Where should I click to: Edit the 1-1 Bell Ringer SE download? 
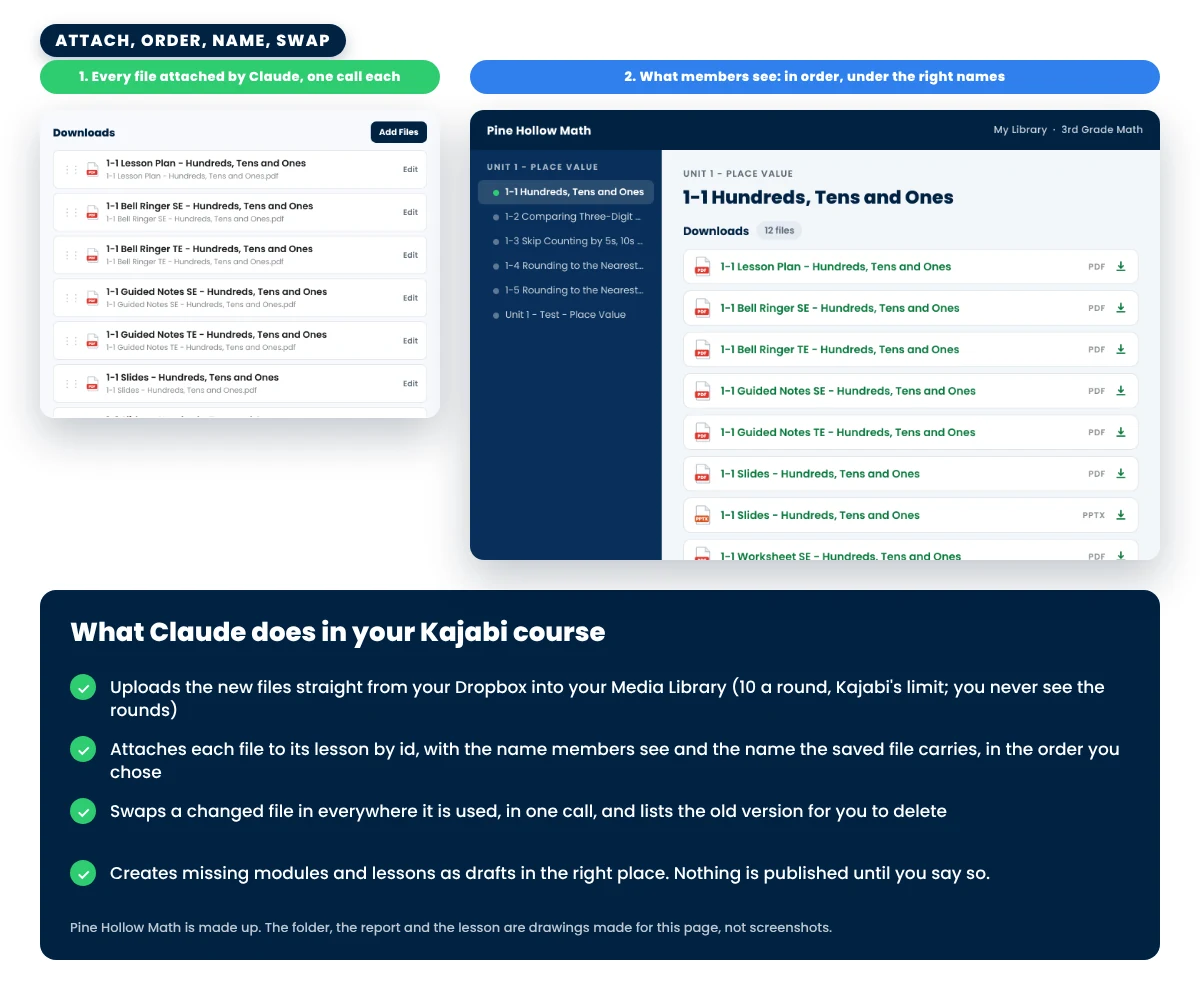click(x=410, y=212)
